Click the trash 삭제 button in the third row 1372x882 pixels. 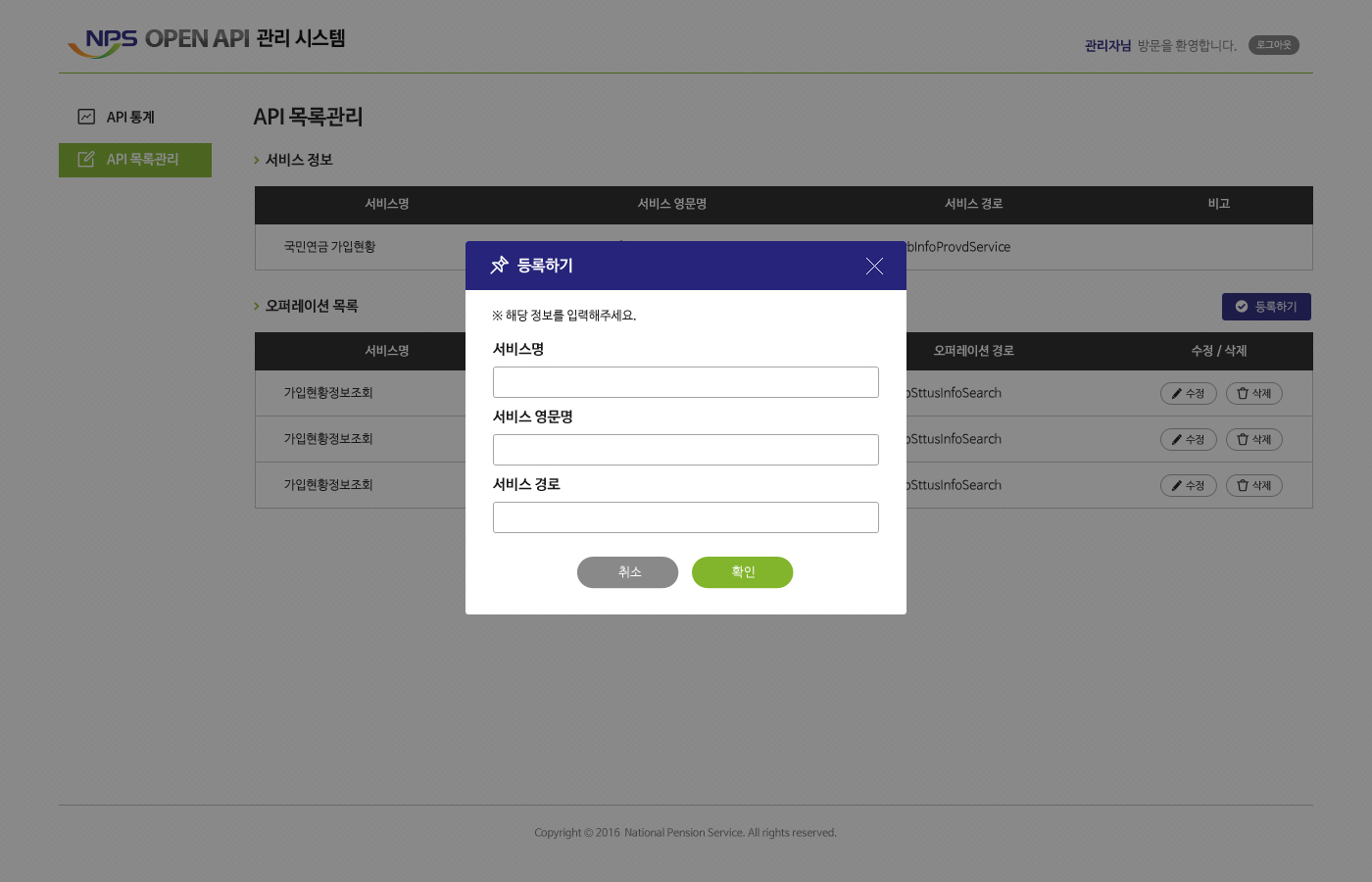1253,486
